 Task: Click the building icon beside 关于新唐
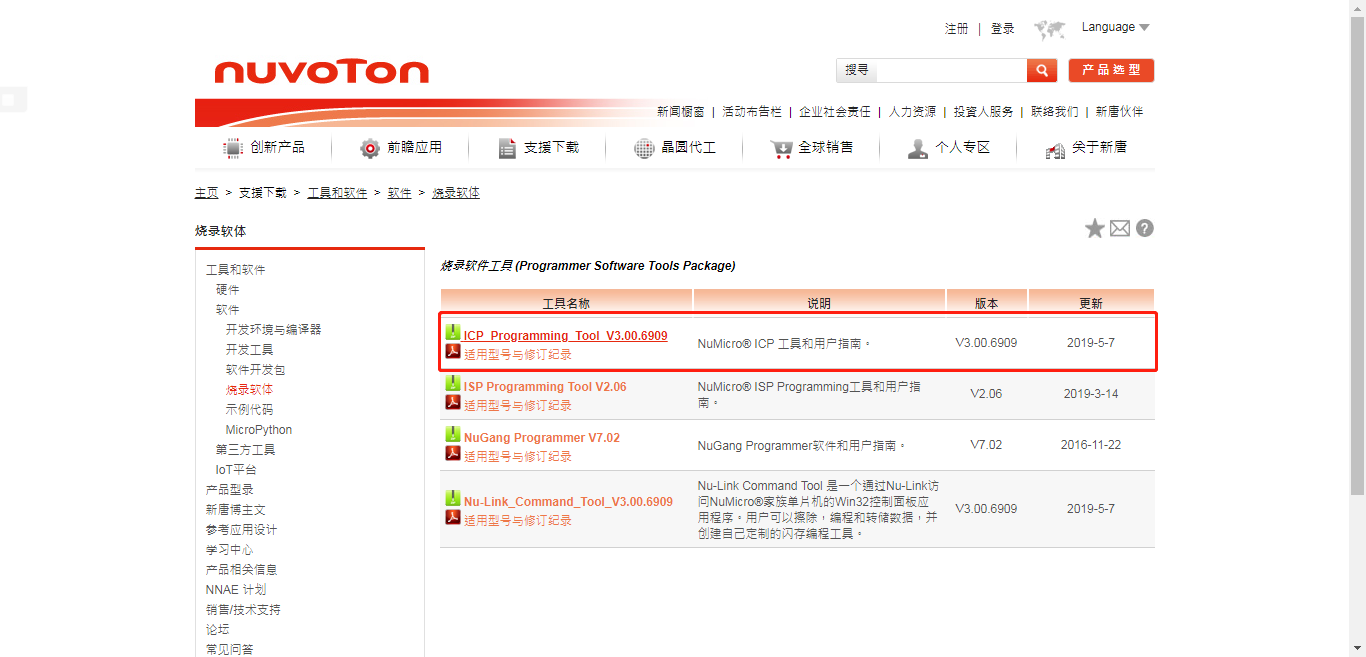1055,149
